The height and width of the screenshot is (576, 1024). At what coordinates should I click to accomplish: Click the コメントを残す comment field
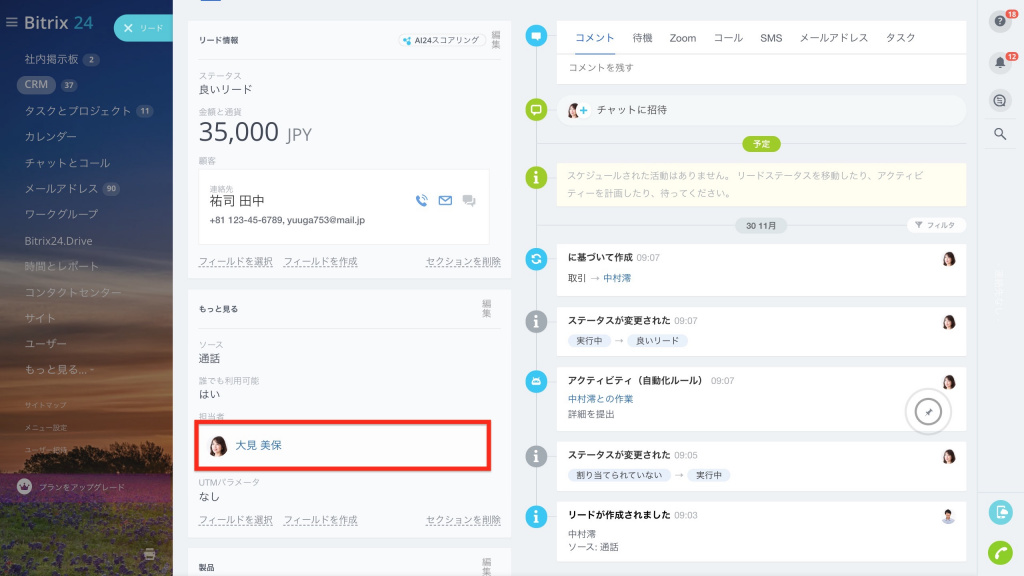(x=761, y=68)
